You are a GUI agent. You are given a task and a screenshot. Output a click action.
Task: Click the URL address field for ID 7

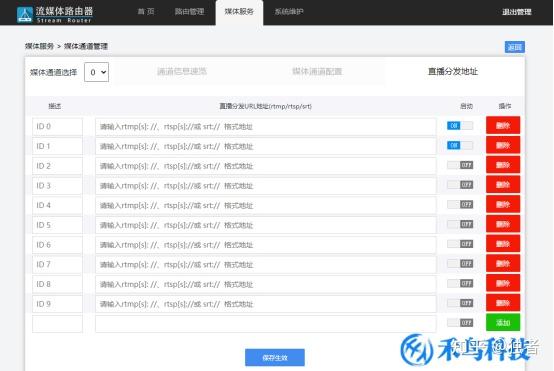point(266,265)
